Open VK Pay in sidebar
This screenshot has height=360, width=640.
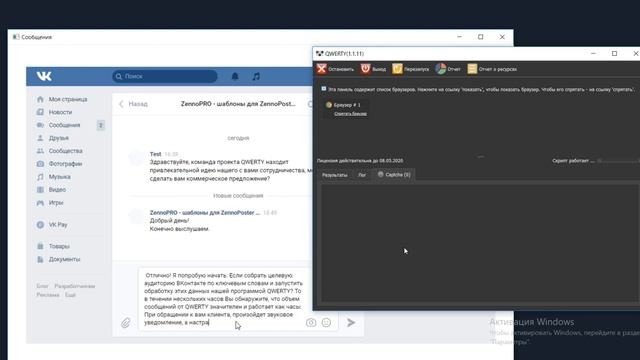point(58,225)
